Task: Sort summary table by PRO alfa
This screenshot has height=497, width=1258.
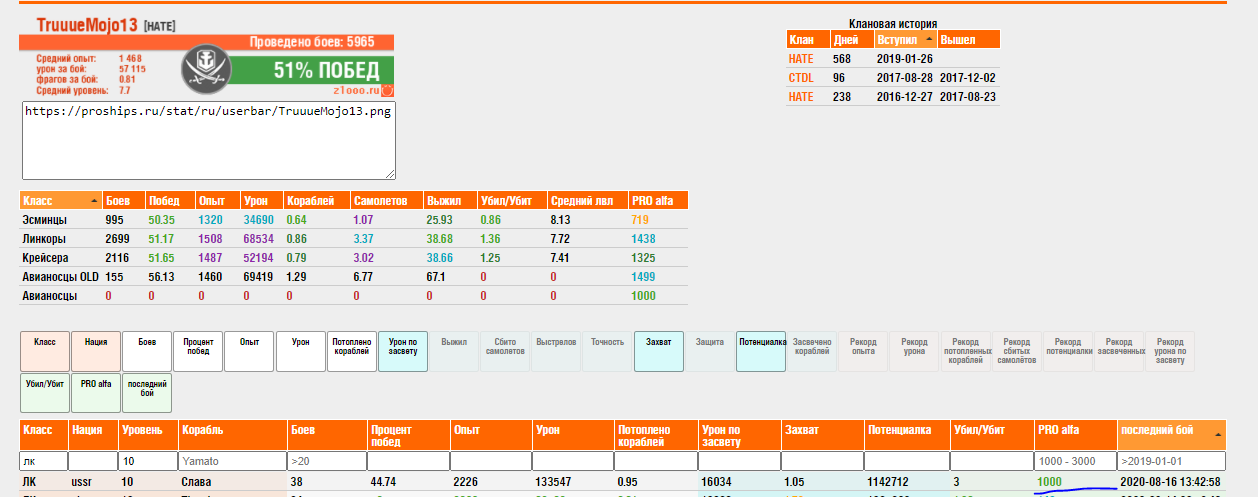Action: (657, 201)
